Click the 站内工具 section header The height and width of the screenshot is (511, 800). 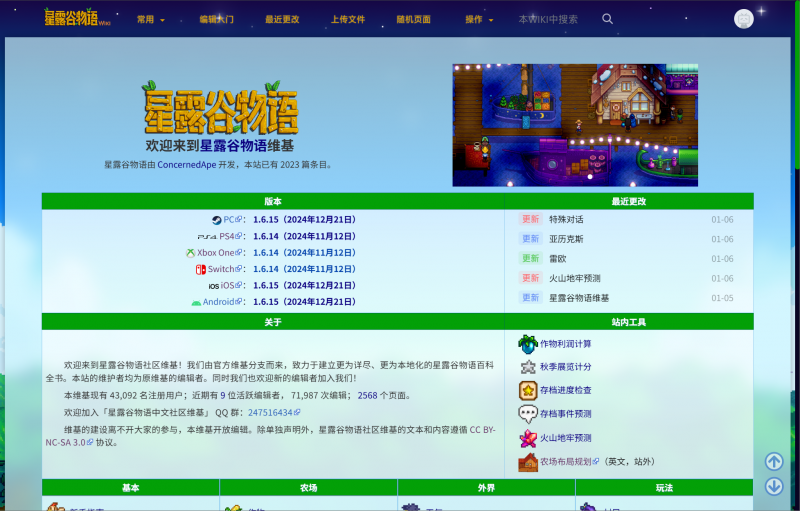(x=629, y=322)
